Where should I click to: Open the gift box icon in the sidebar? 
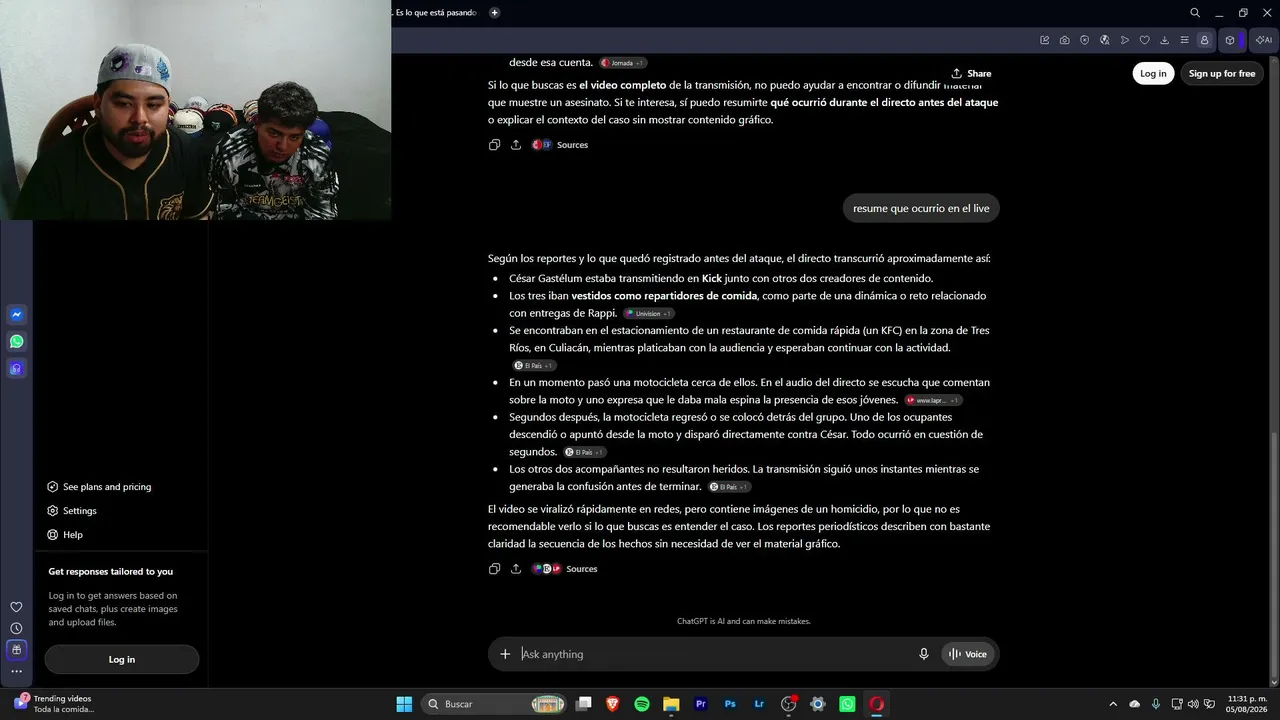[x=16, y=650]
